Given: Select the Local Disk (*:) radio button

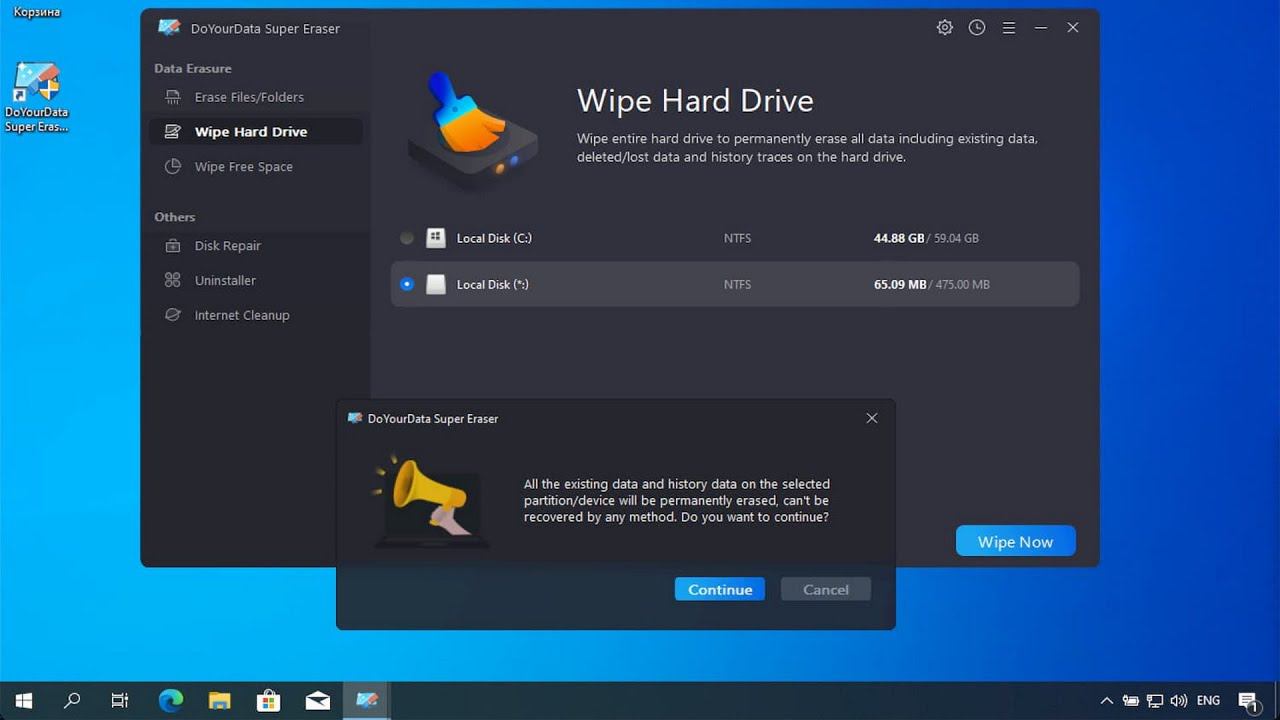Looking at the screenshot, I should click(x=407, y=284).
